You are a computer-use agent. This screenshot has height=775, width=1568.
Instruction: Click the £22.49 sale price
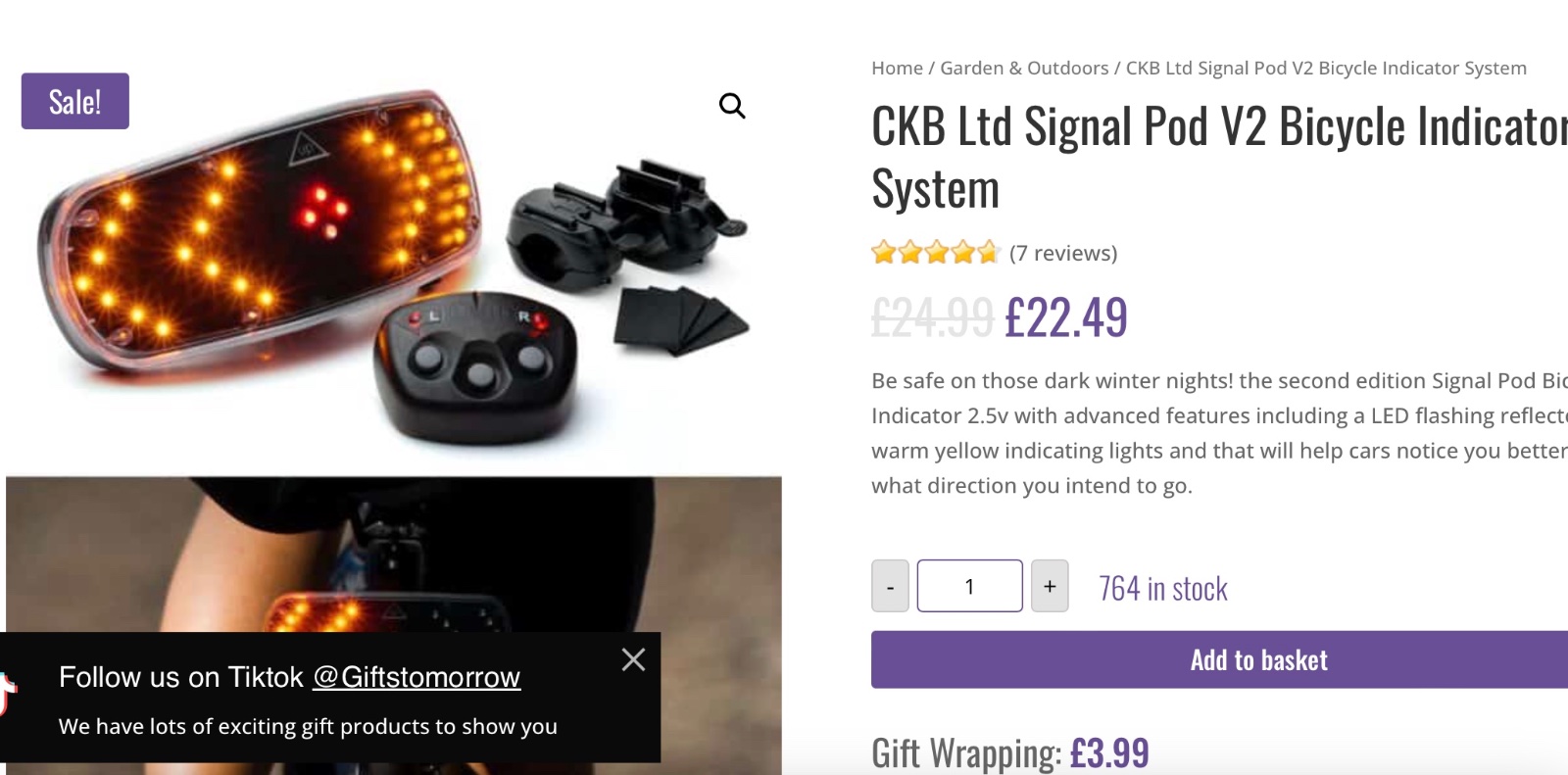point(1066,317)
